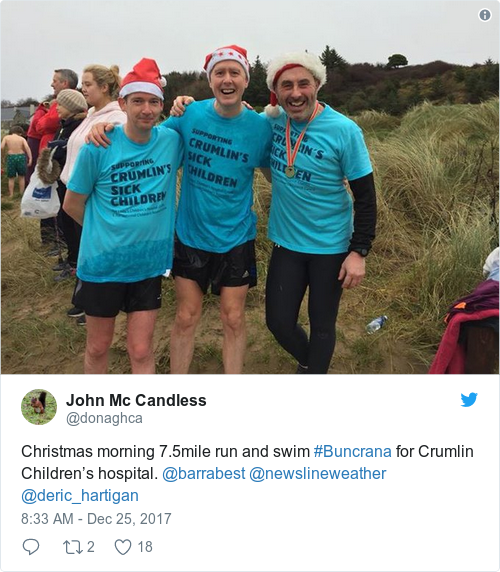
Task: Click the retweet count 2
Action: [90, 547]
